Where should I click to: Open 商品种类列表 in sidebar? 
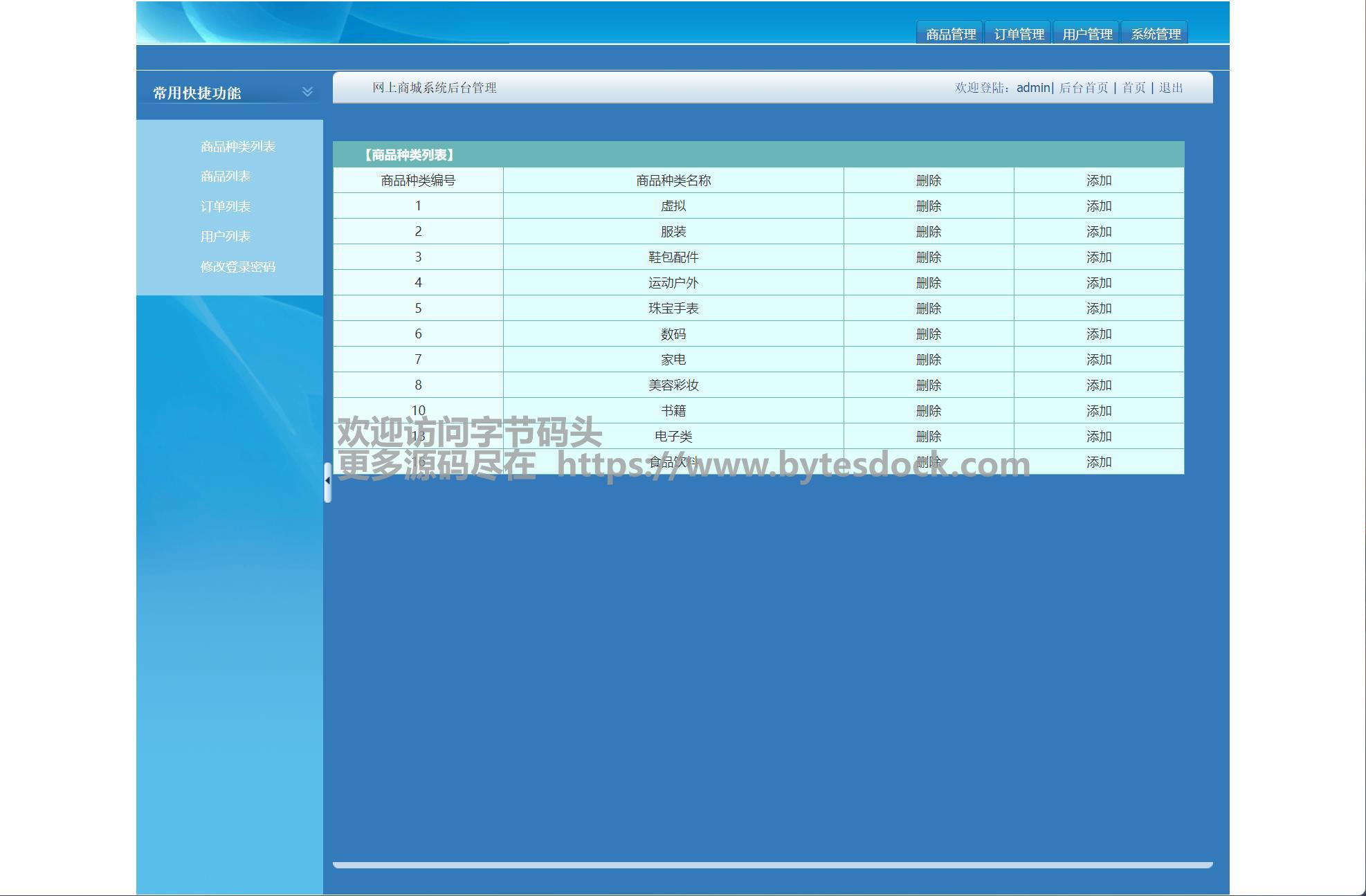pyautogui.click(x=237, y=147)
